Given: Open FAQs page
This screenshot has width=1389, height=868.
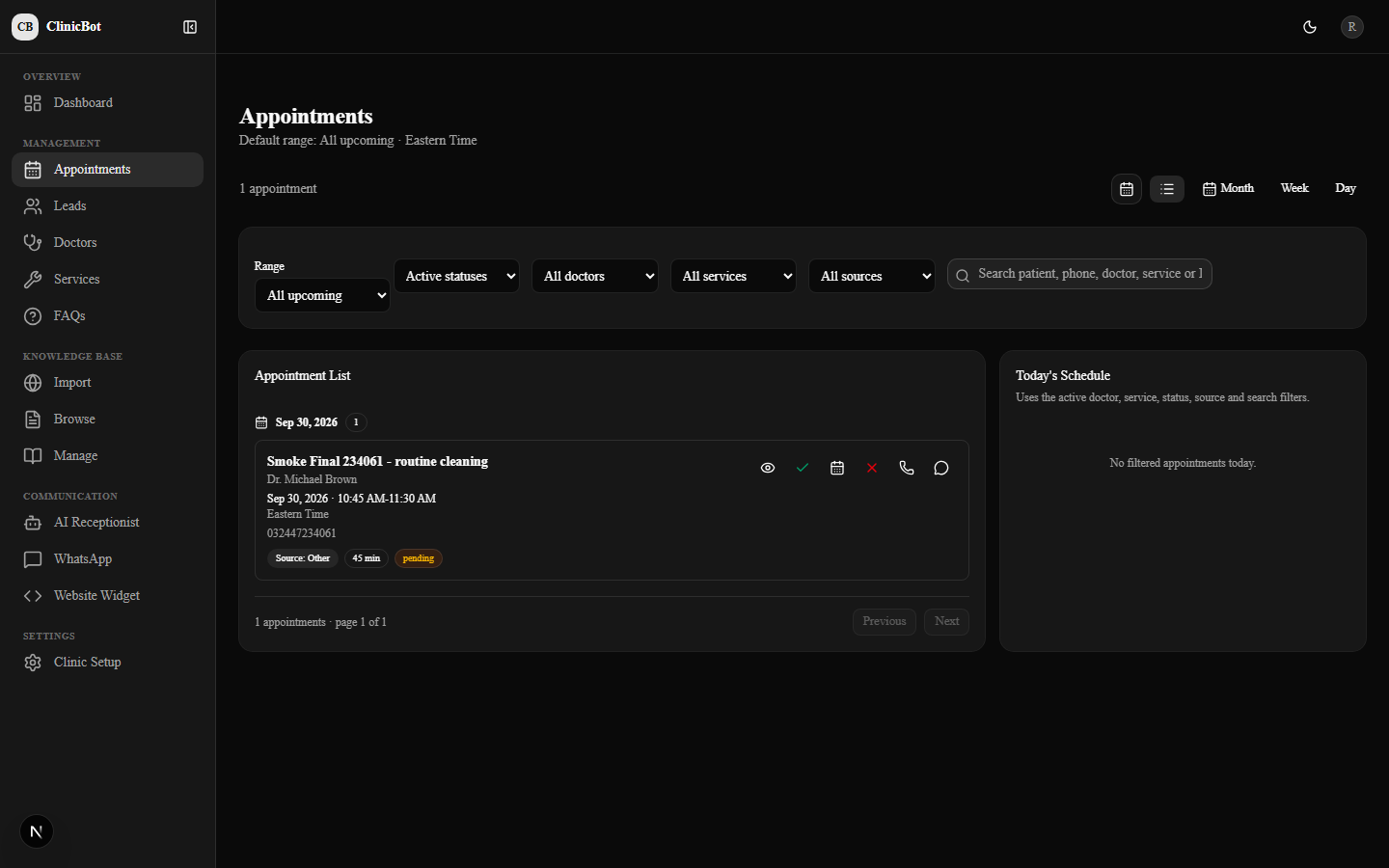Looking at the screenshot, I should 107,316.
